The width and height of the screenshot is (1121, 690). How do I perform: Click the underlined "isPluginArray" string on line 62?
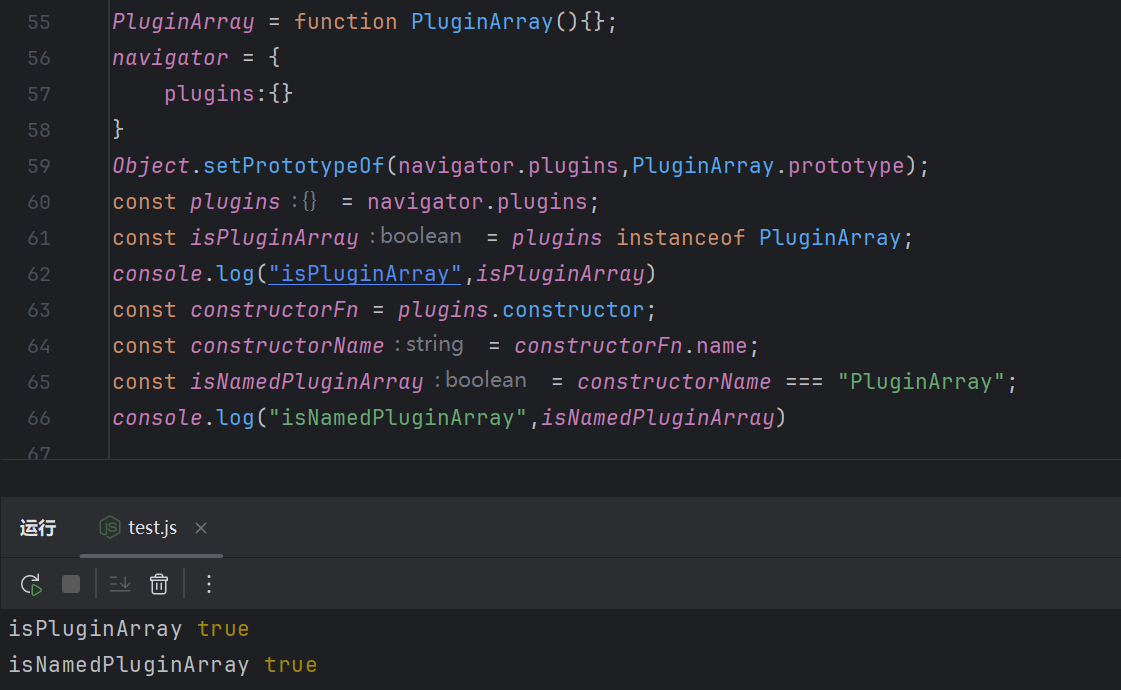coord(364,274)
